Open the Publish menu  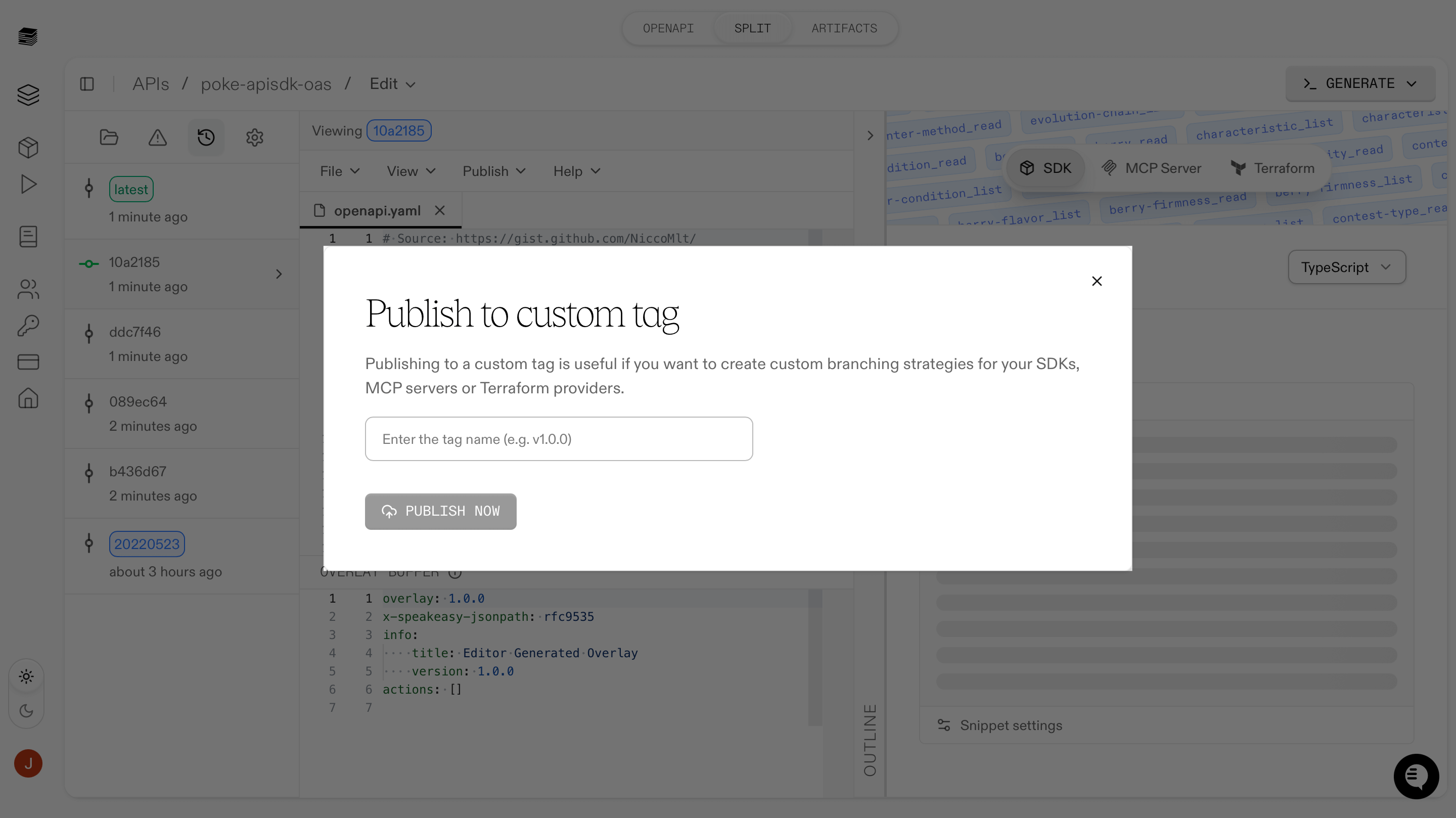493,171
